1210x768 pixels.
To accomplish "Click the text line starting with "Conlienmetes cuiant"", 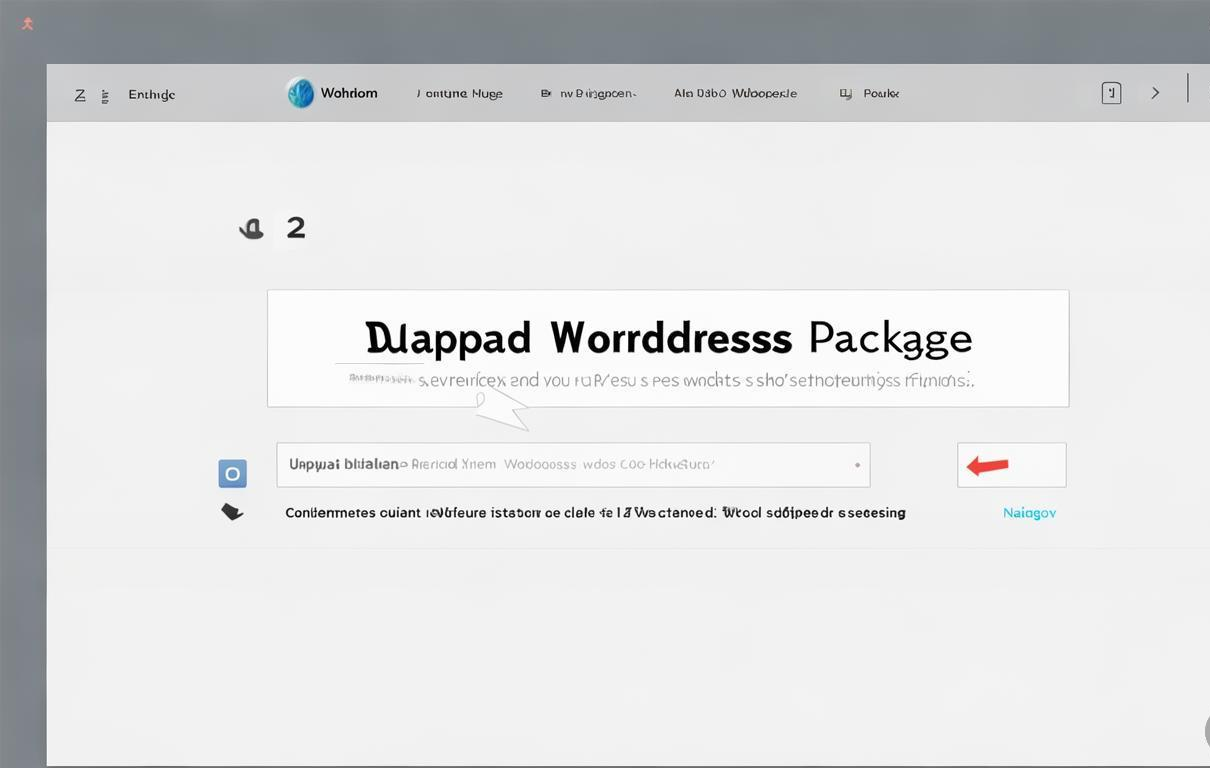I will [595, 513].
